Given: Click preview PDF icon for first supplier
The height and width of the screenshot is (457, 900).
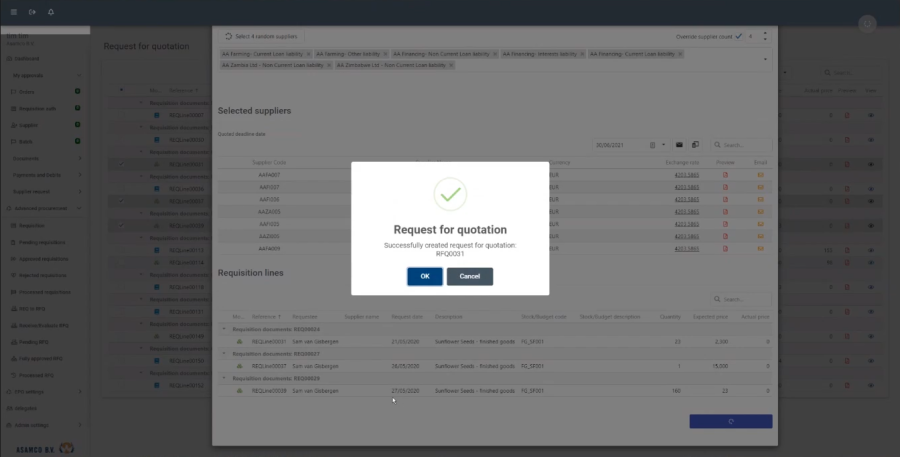Looking at the screenshot, I should 725,175.
